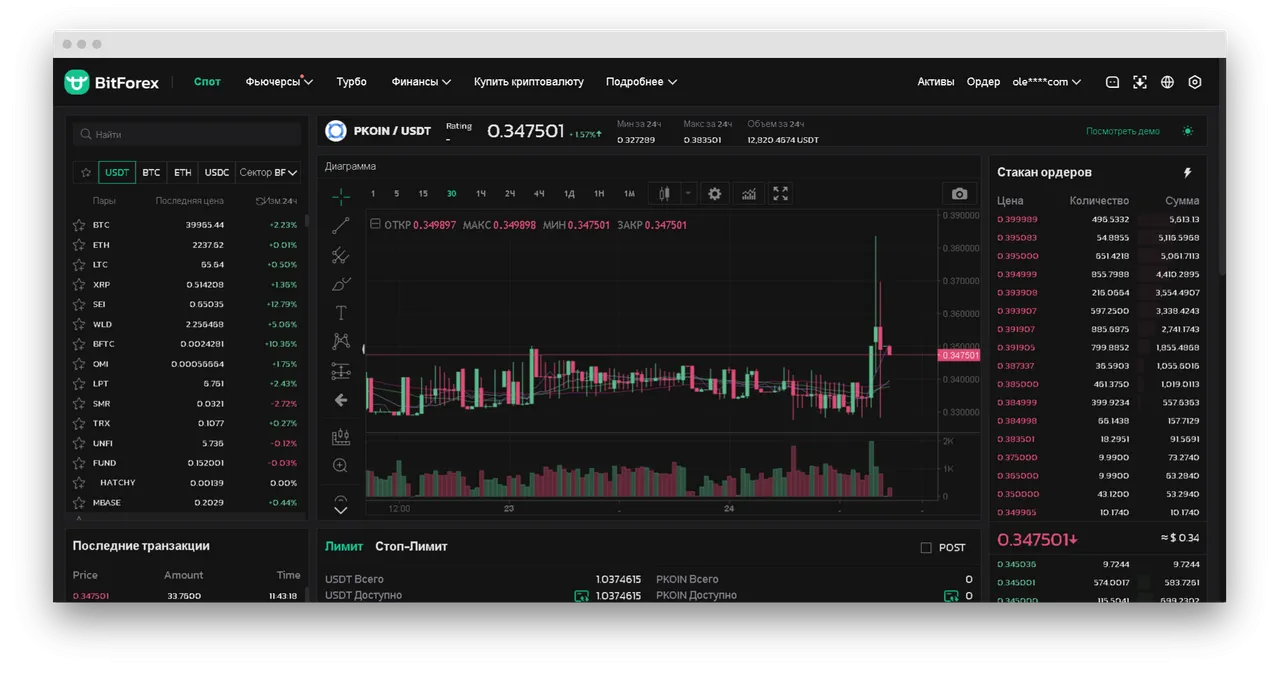Screen dimensions: 1280x679
Task: Click the Найти search field
Action: click(187, 134)
